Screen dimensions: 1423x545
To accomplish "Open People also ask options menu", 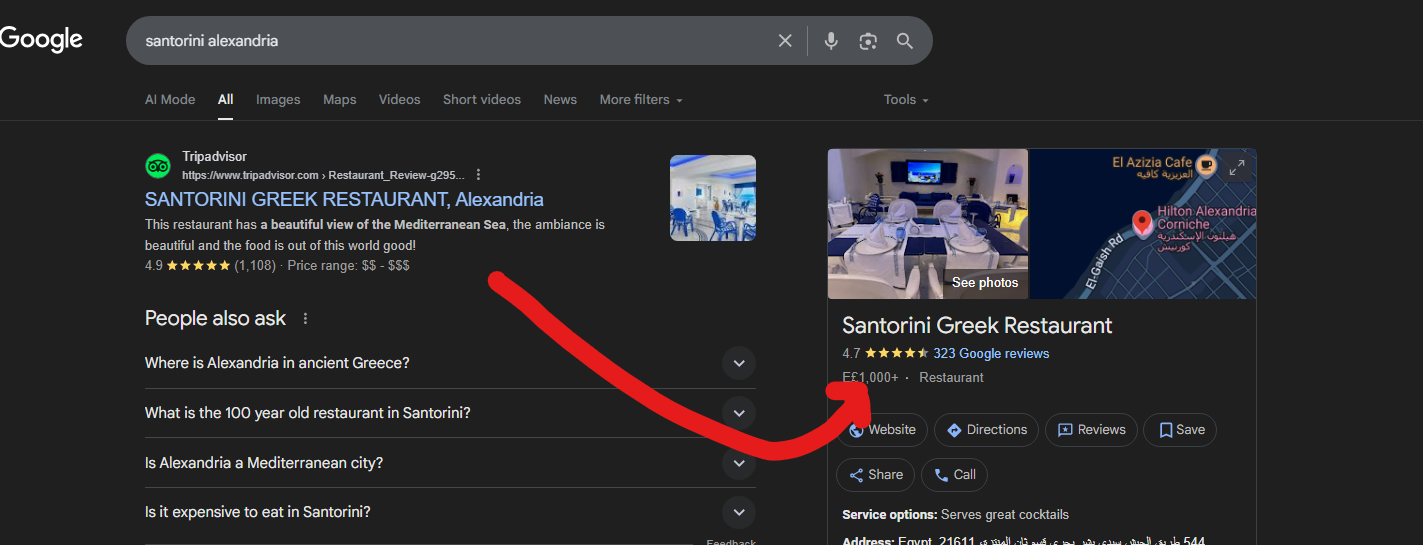I will click(x=306, y=319).
